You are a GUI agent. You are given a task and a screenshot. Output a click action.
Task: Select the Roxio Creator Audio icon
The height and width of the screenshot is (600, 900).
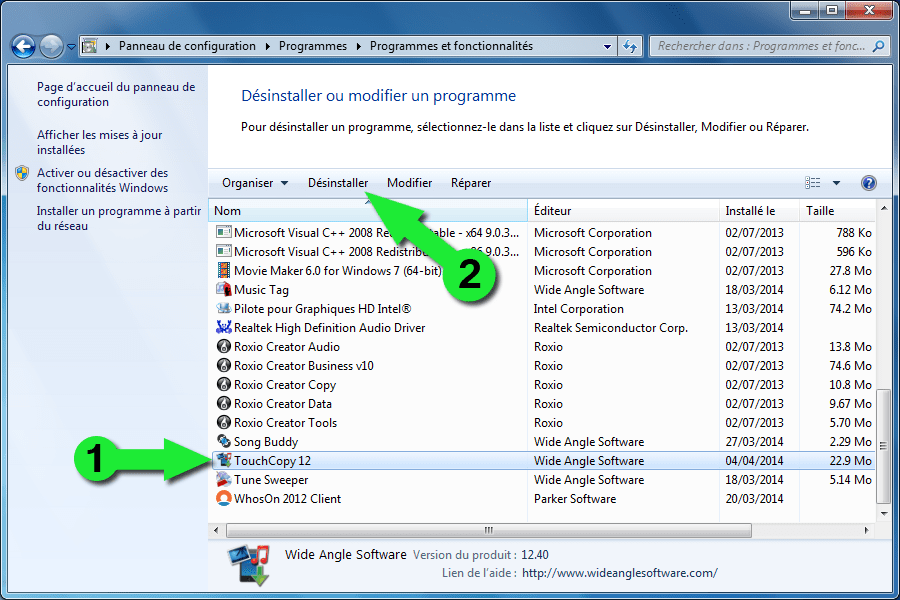point(223,346)
